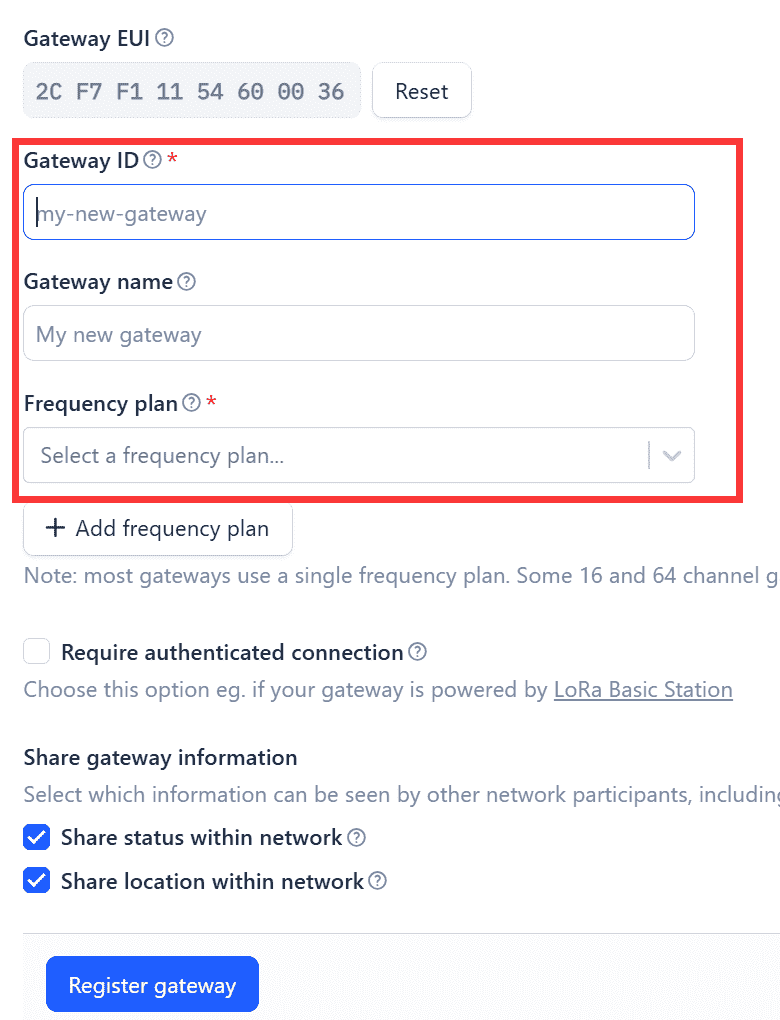Click Register gateway button
780x1020 pixels.
[152, 984]
